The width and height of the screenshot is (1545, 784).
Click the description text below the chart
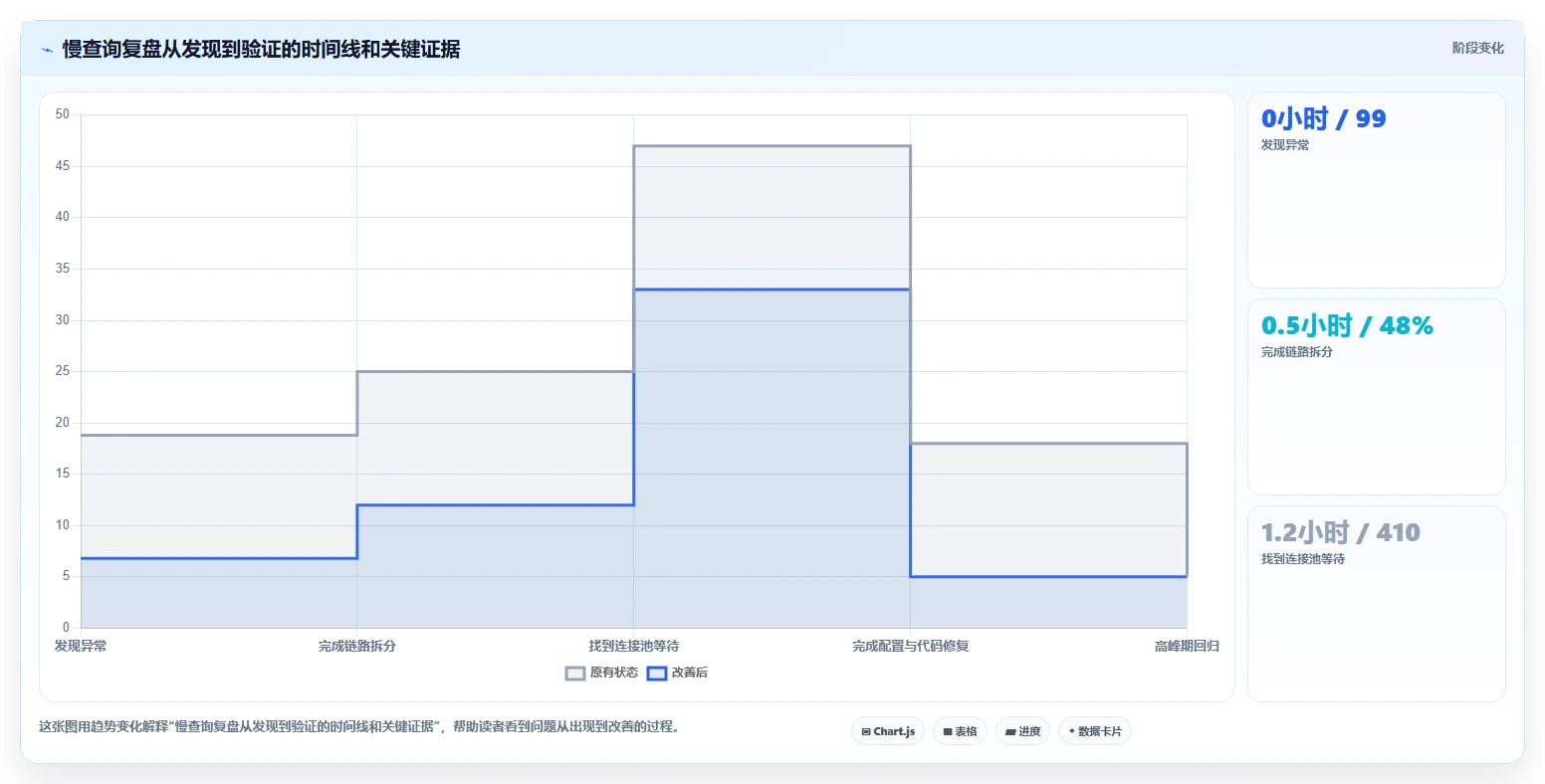360,726
